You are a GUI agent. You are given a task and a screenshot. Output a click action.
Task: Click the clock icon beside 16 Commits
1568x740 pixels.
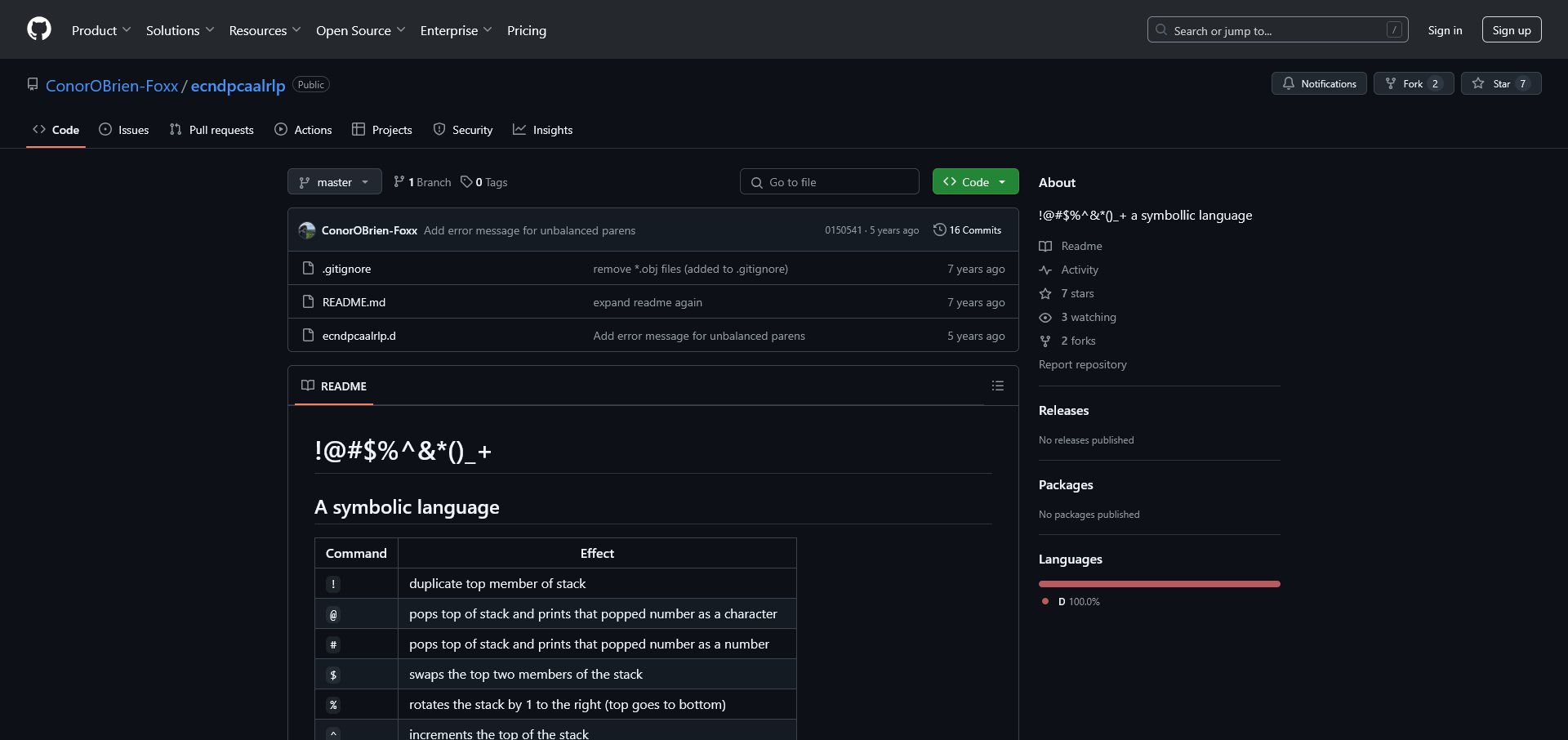pyautogui.click(x=939, y=230)
